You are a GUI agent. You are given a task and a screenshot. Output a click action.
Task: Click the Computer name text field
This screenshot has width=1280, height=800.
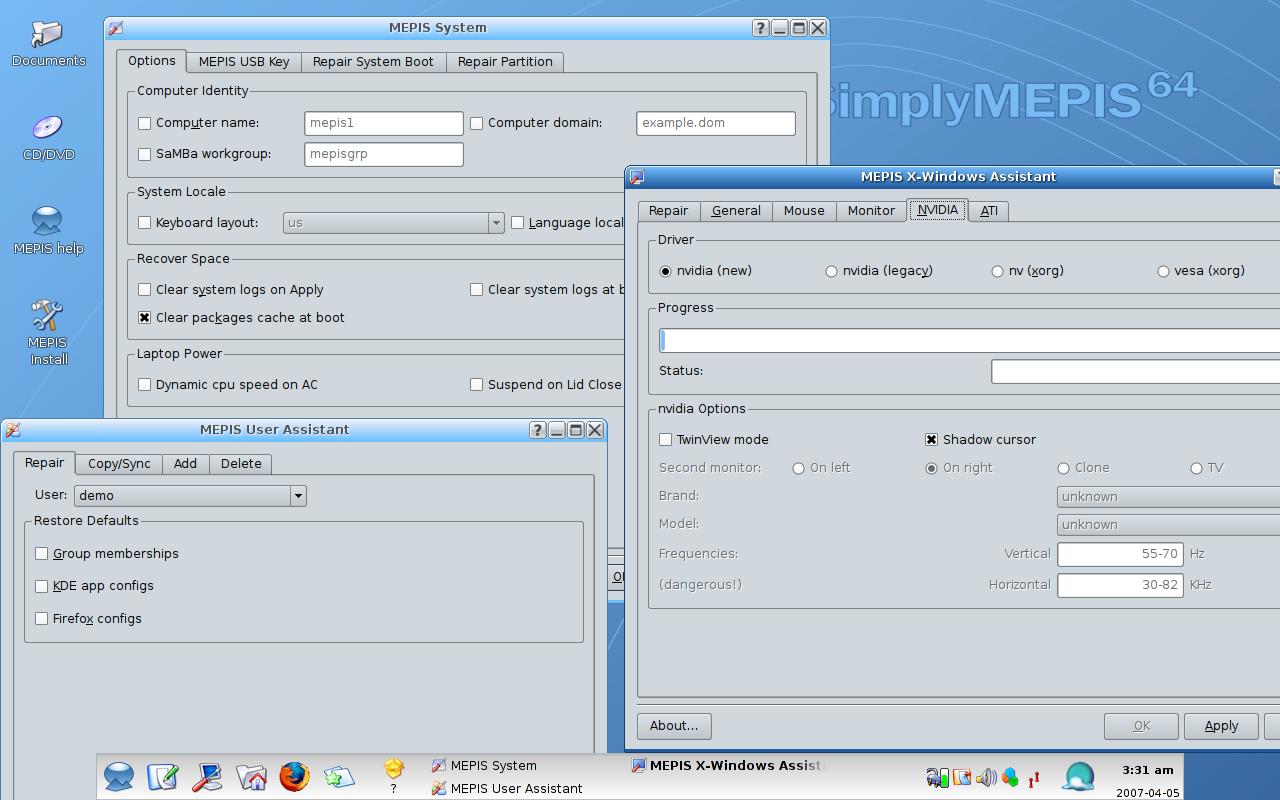click(x=384, y=123)
